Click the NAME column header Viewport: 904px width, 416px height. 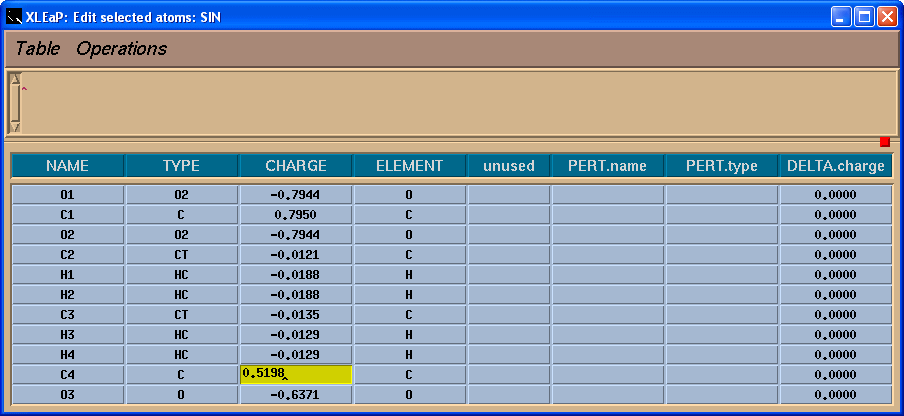67,167
